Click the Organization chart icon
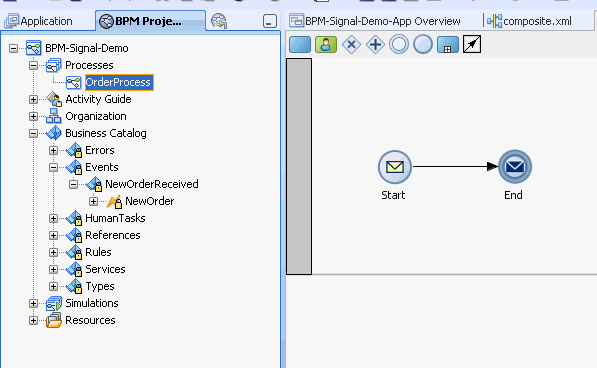The height and width of the screenshot is (368, 597). click(53, 116)
